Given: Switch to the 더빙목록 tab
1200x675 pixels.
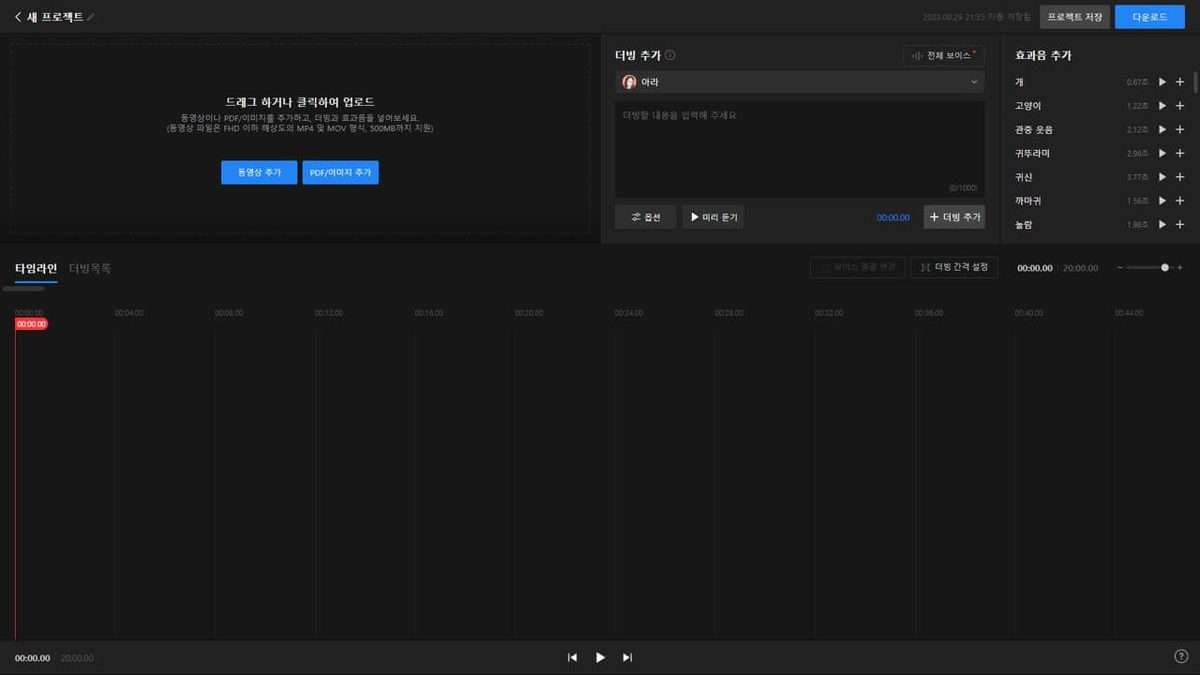Looking at the screenshot, I should pos(90,268).
